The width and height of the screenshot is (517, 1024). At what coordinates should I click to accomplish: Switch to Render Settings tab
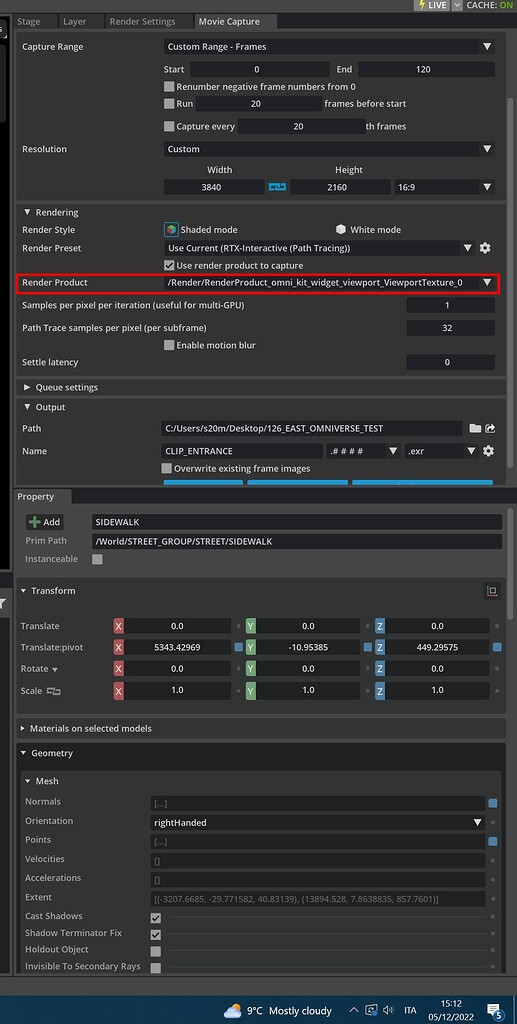coord(142,22)
